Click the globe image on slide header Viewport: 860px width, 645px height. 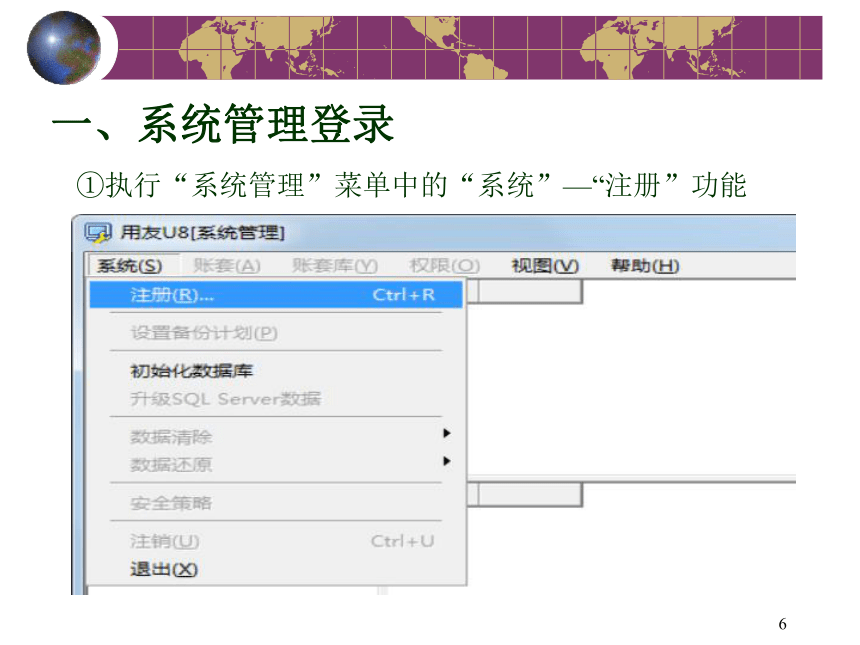click(x=64, y=48)
